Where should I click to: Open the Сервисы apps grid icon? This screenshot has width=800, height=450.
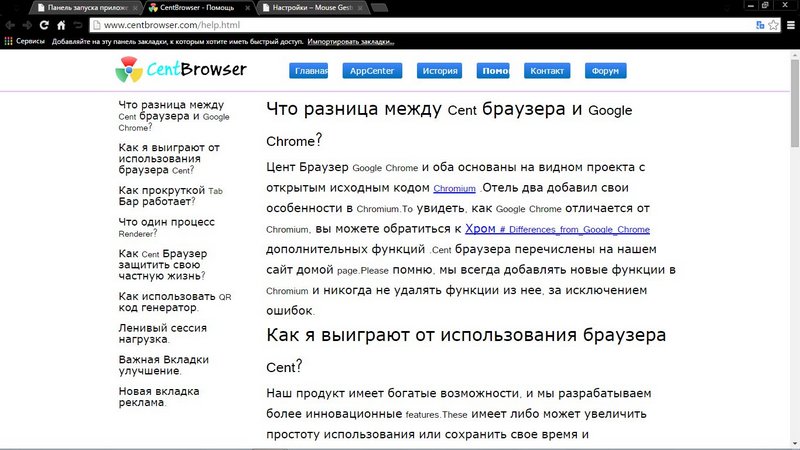tap(8, 41)
